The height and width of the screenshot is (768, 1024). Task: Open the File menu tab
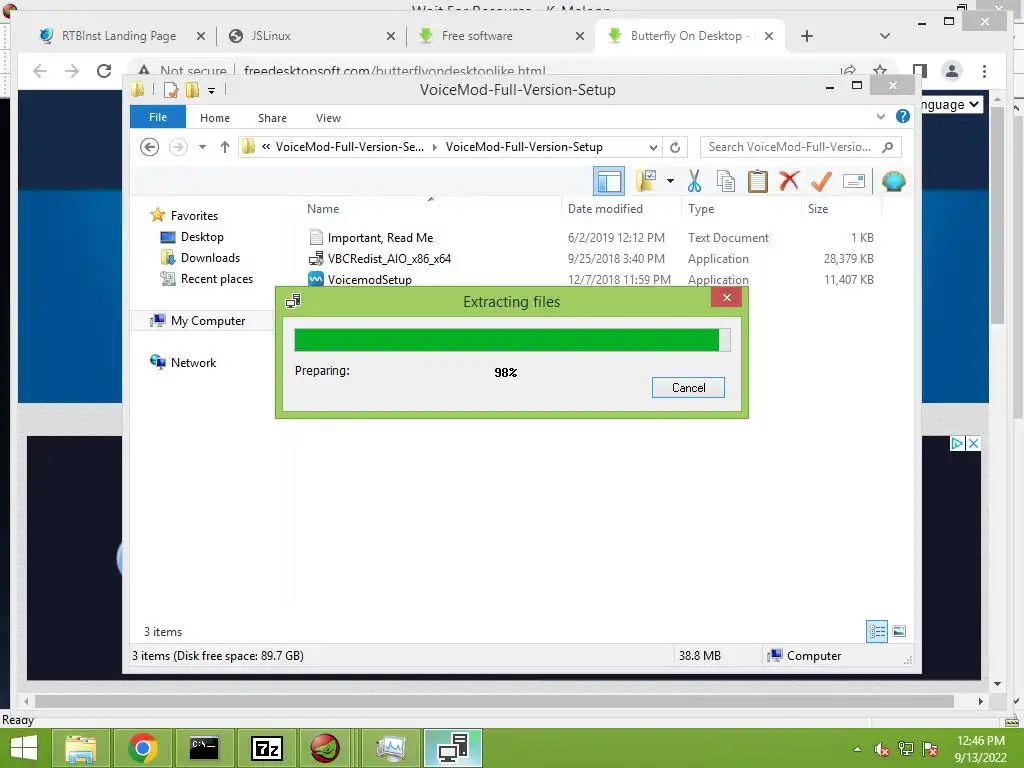click(158, 117)
